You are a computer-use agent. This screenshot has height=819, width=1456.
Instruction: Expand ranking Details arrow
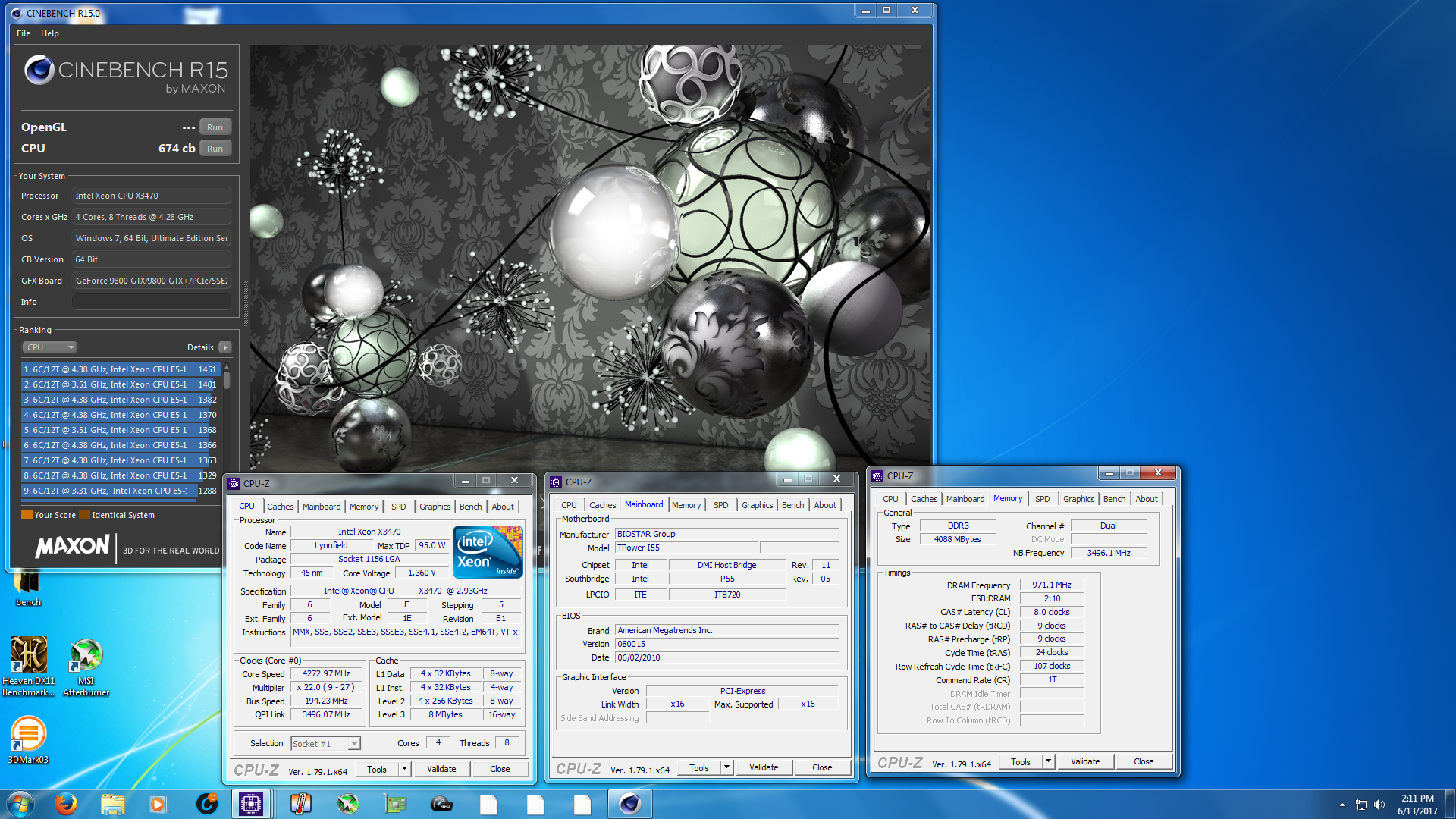[225, 347]
